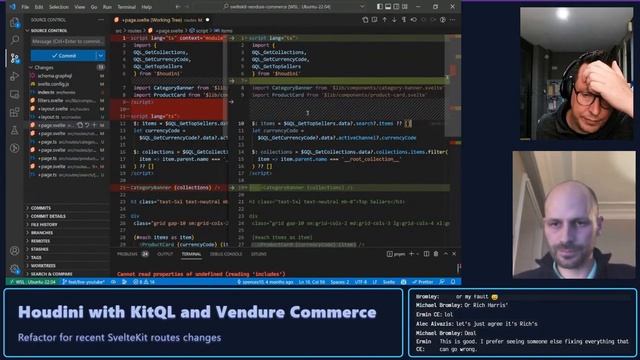Open the Help menu
The width and height of the screenshot is (640, 360).
click(x=147, y=7)
